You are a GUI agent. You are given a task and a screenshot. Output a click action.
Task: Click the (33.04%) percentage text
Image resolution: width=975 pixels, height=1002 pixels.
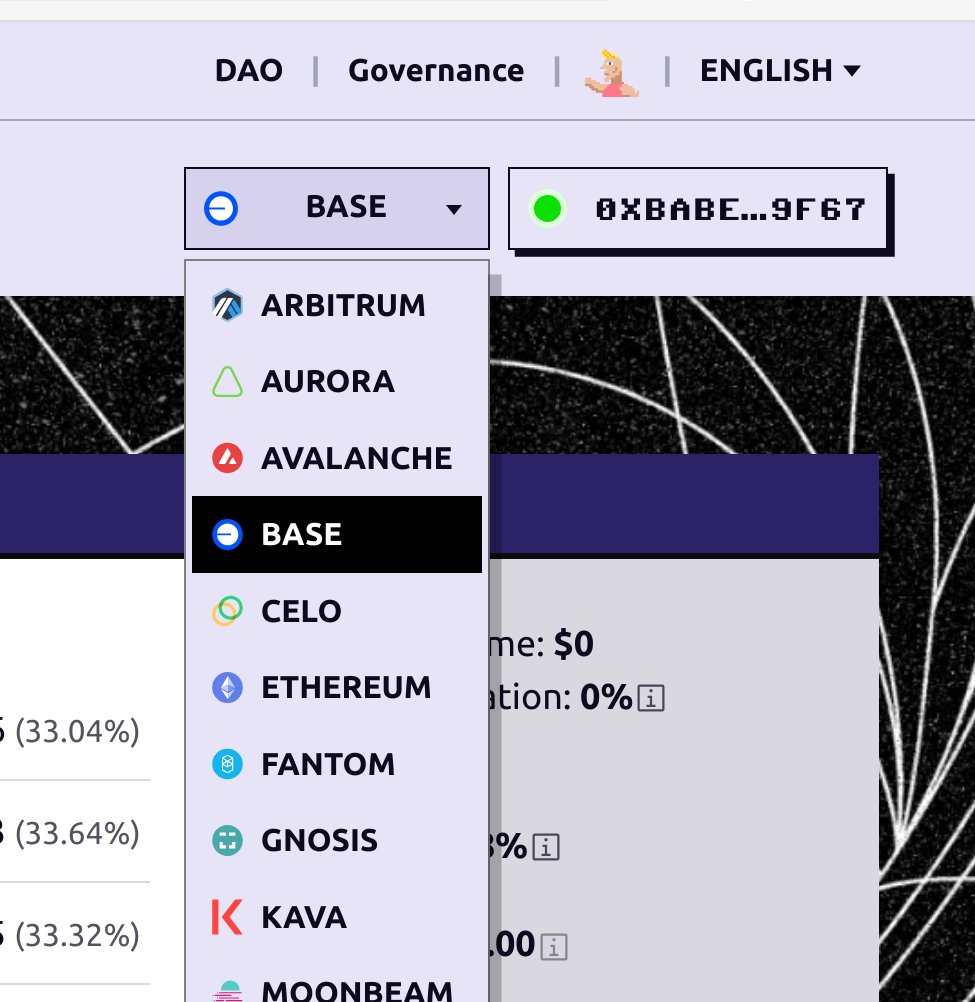[x=77, y=731]
